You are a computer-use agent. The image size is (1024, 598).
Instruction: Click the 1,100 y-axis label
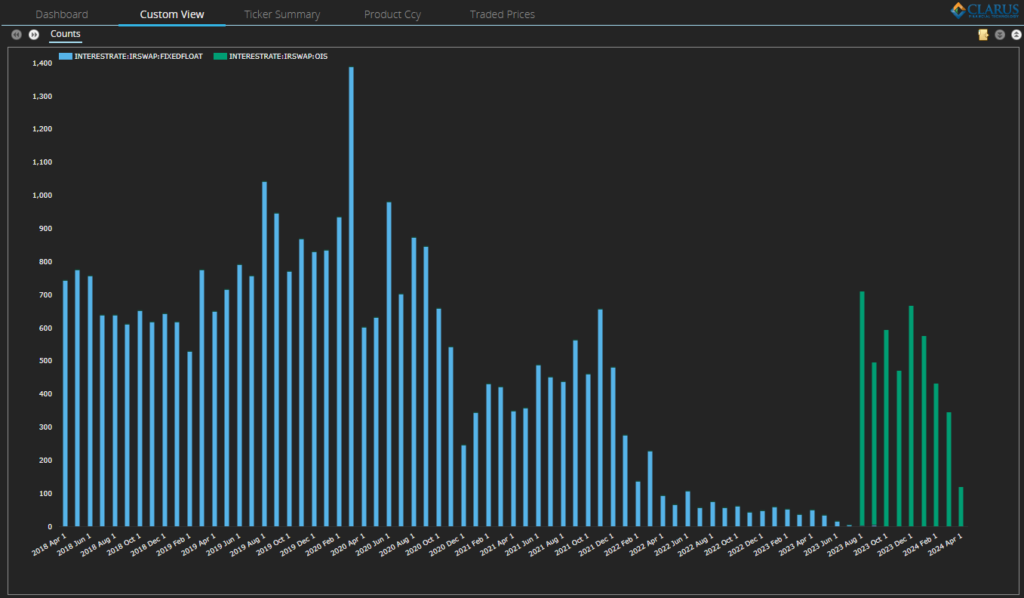point(42,162)
